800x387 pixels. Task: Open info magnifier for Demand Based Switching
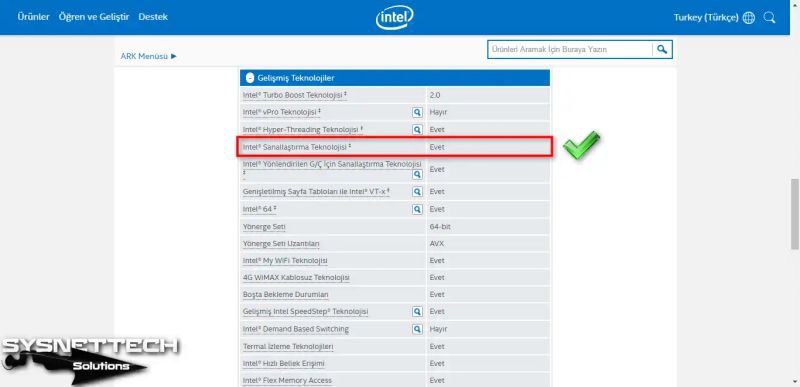(x=417, y=329)
